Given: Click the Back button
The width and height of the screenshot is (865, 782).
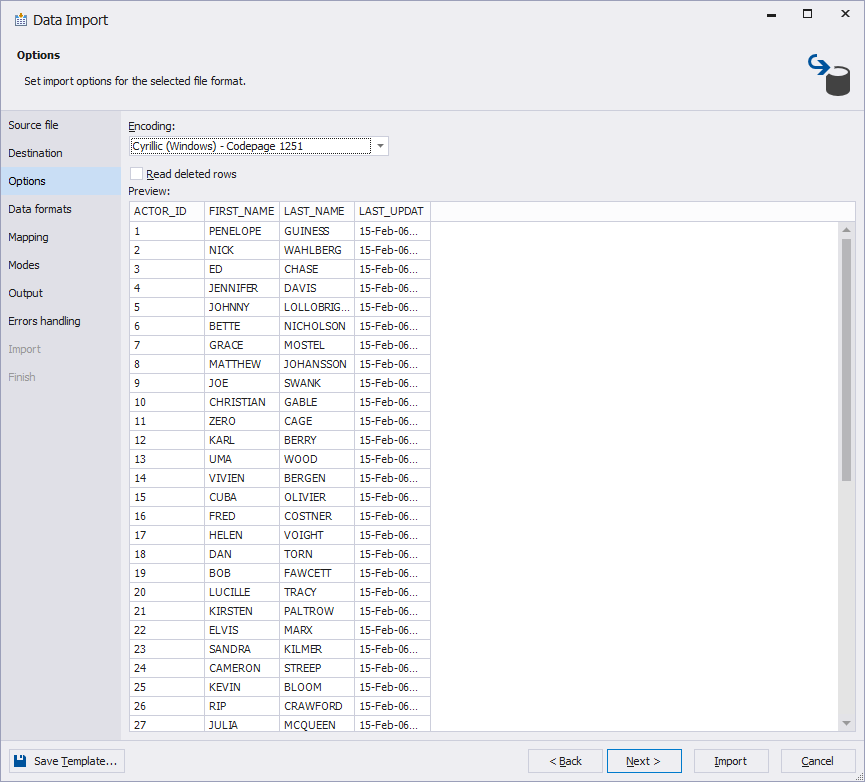Looking at the screenshot, I should pyautogui.click(x=565, y=761).
